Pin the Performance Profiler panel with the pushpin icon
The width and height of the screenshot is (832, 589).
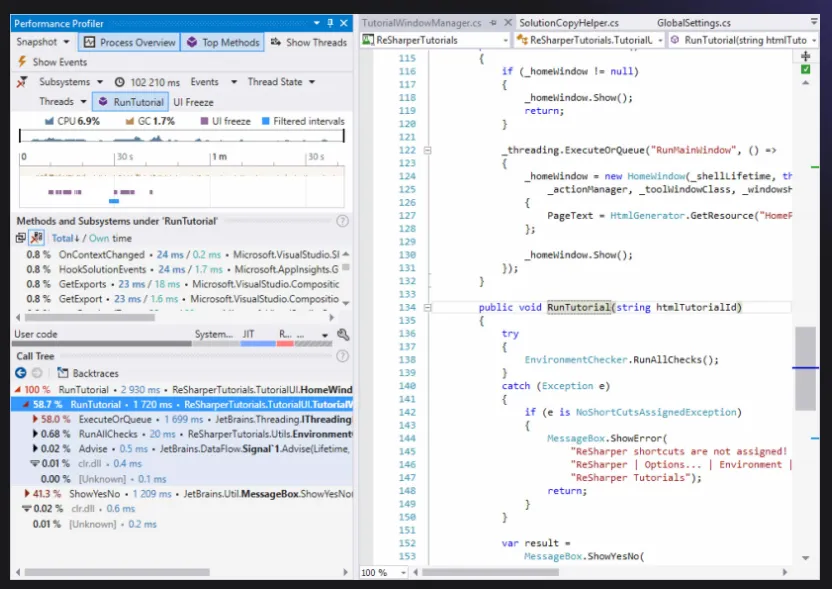(330, 23)
